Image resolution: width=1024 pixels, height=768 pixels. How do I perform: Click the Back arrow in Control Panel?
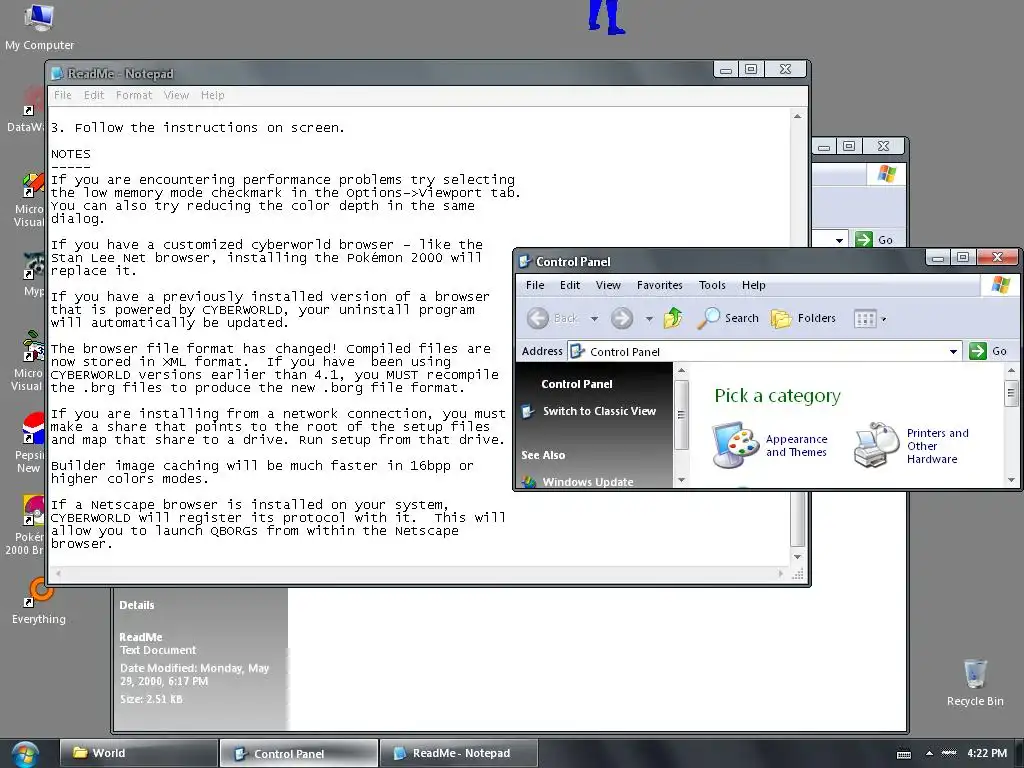point(538,318)
